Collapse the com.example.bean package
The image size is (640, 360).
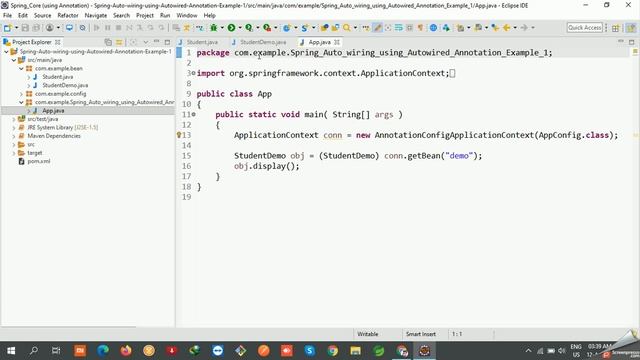coord(21,69)
